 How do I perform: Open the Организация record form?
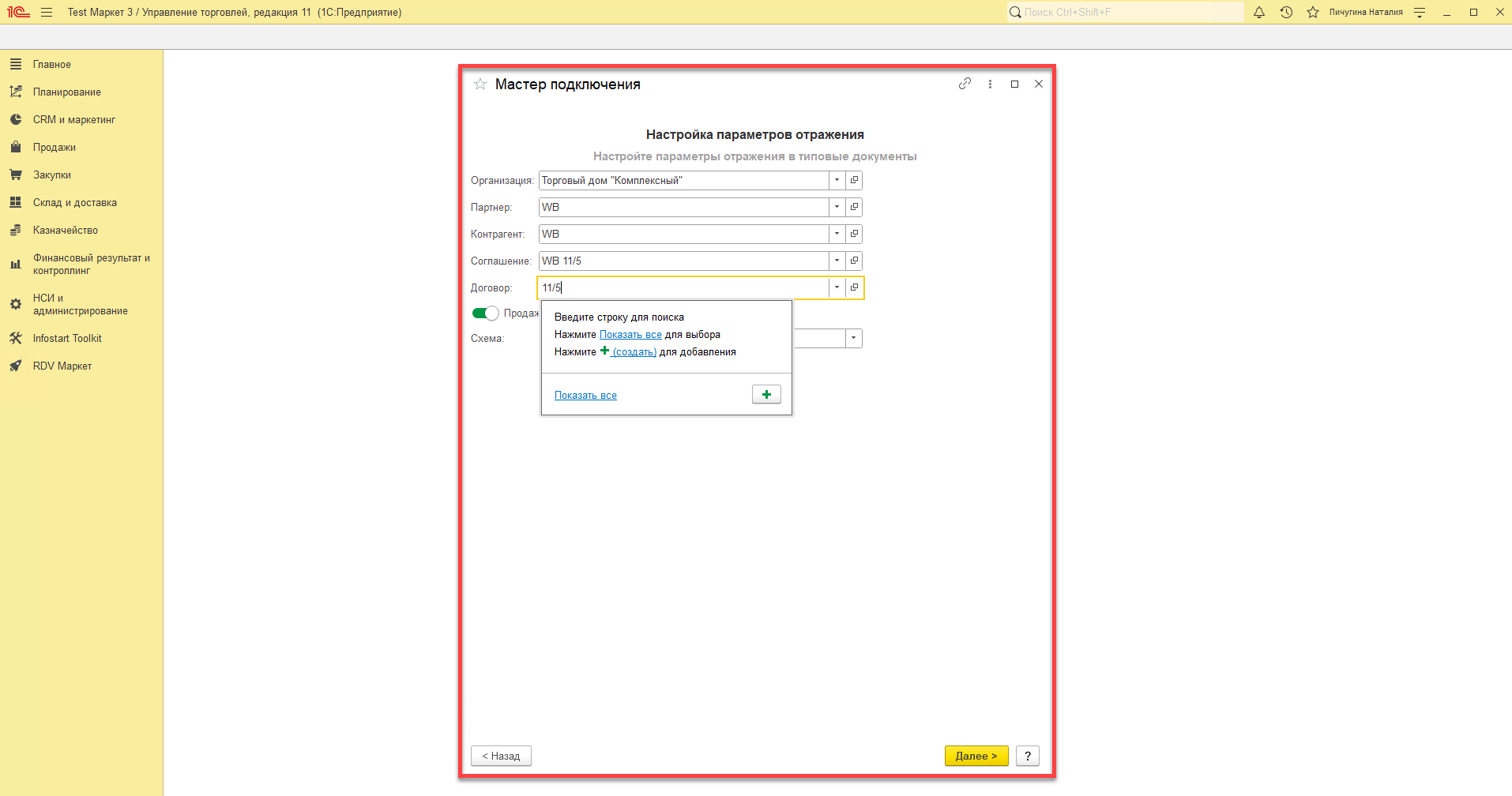click(854, 180)
